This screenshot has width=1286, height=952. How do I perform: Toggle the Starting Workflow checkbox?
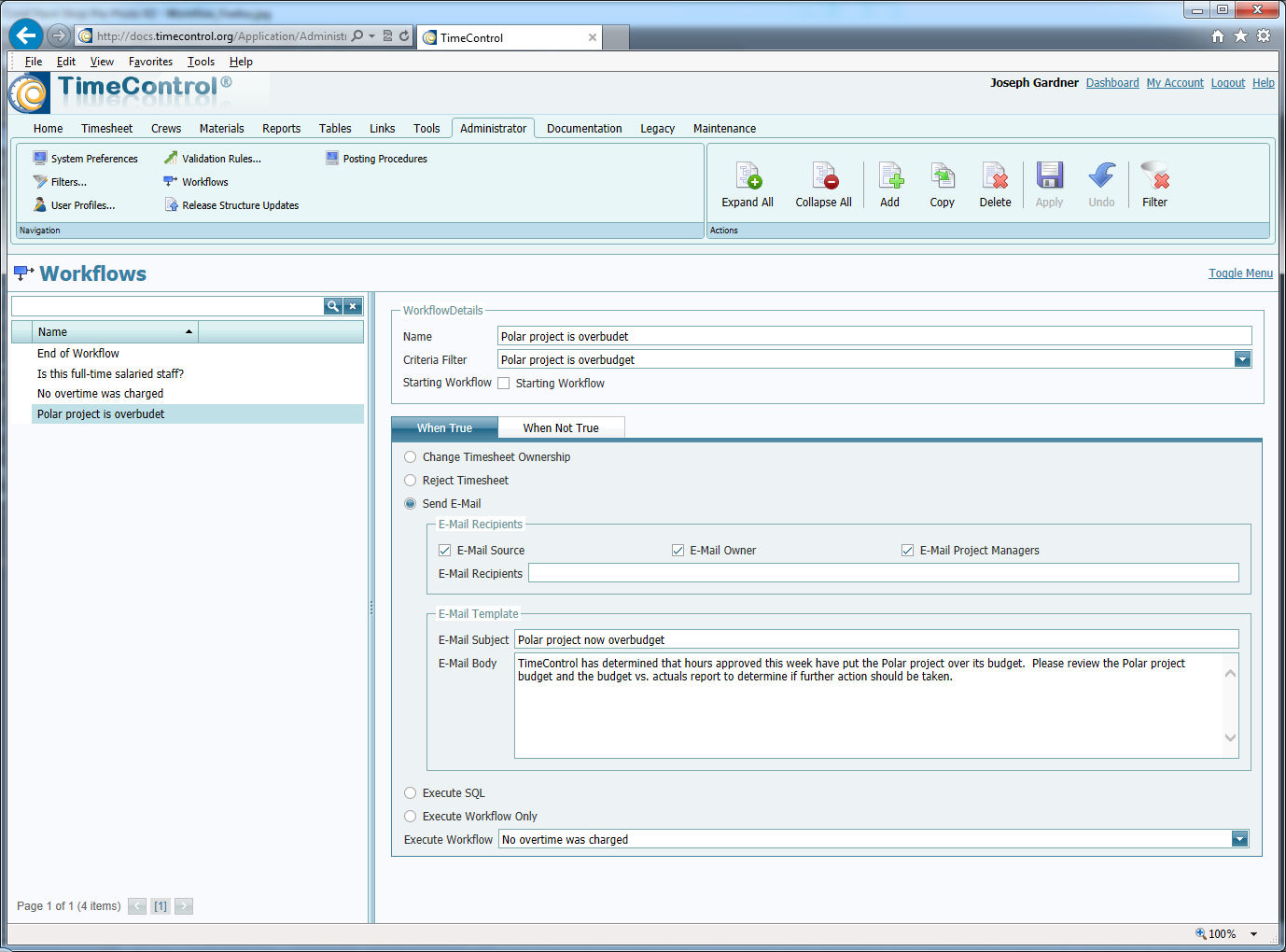[504, 383]
